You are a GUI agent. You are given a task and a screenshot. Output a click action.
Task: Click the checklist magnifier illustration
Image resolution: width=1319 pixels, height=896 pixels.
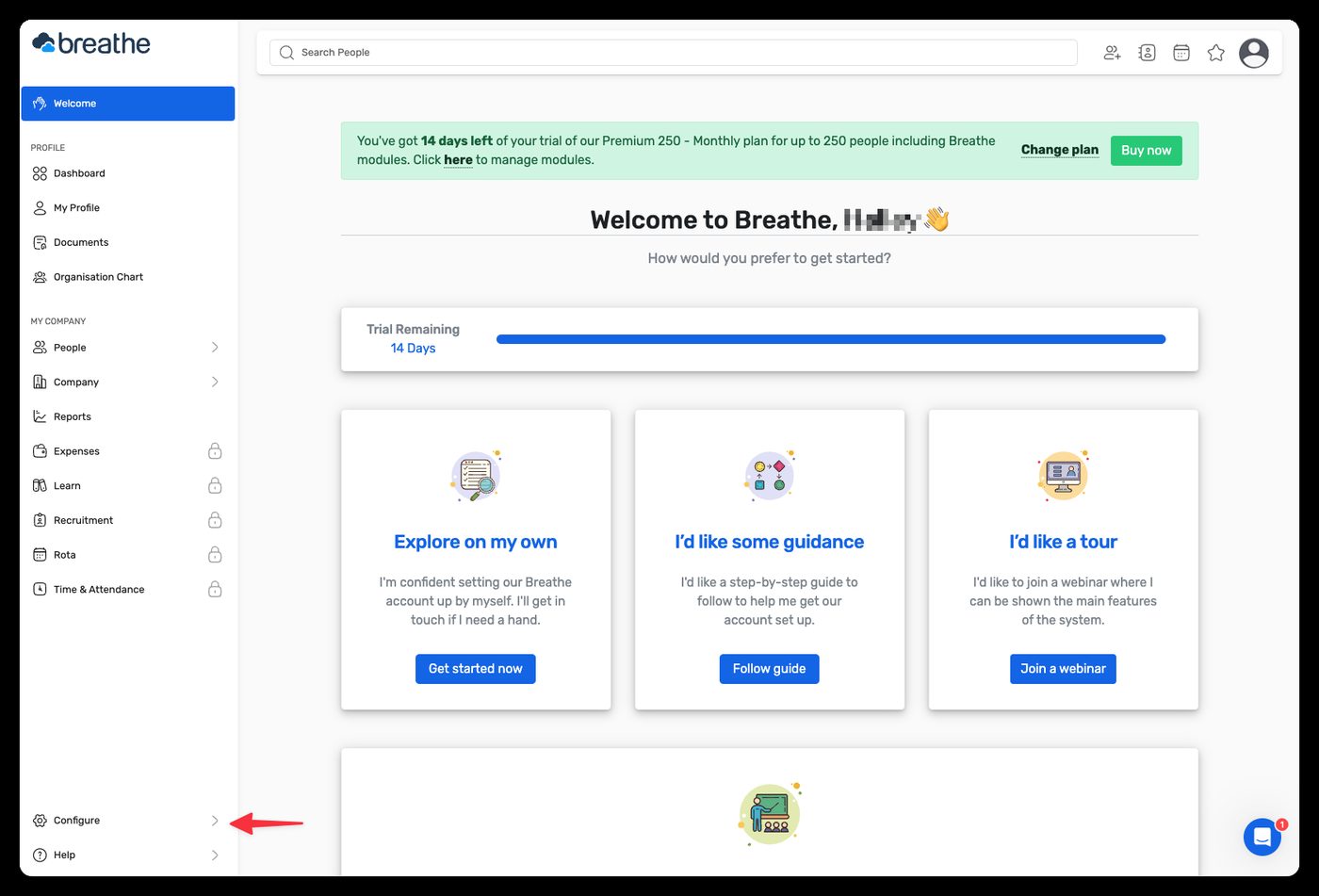coord(476,476)
